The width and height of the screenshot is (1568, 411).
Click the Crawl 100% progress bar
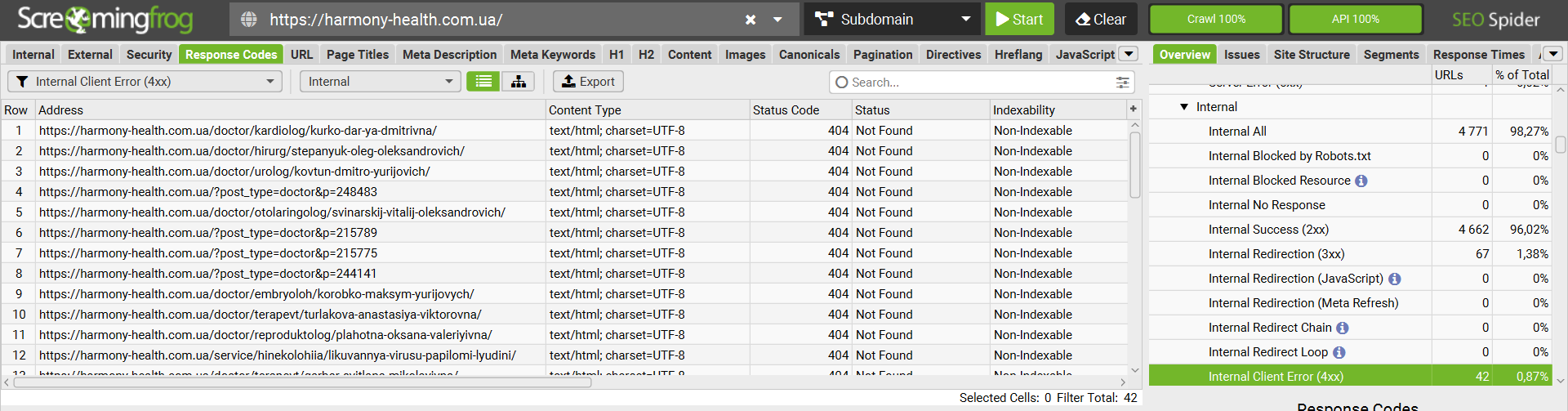1216,20
